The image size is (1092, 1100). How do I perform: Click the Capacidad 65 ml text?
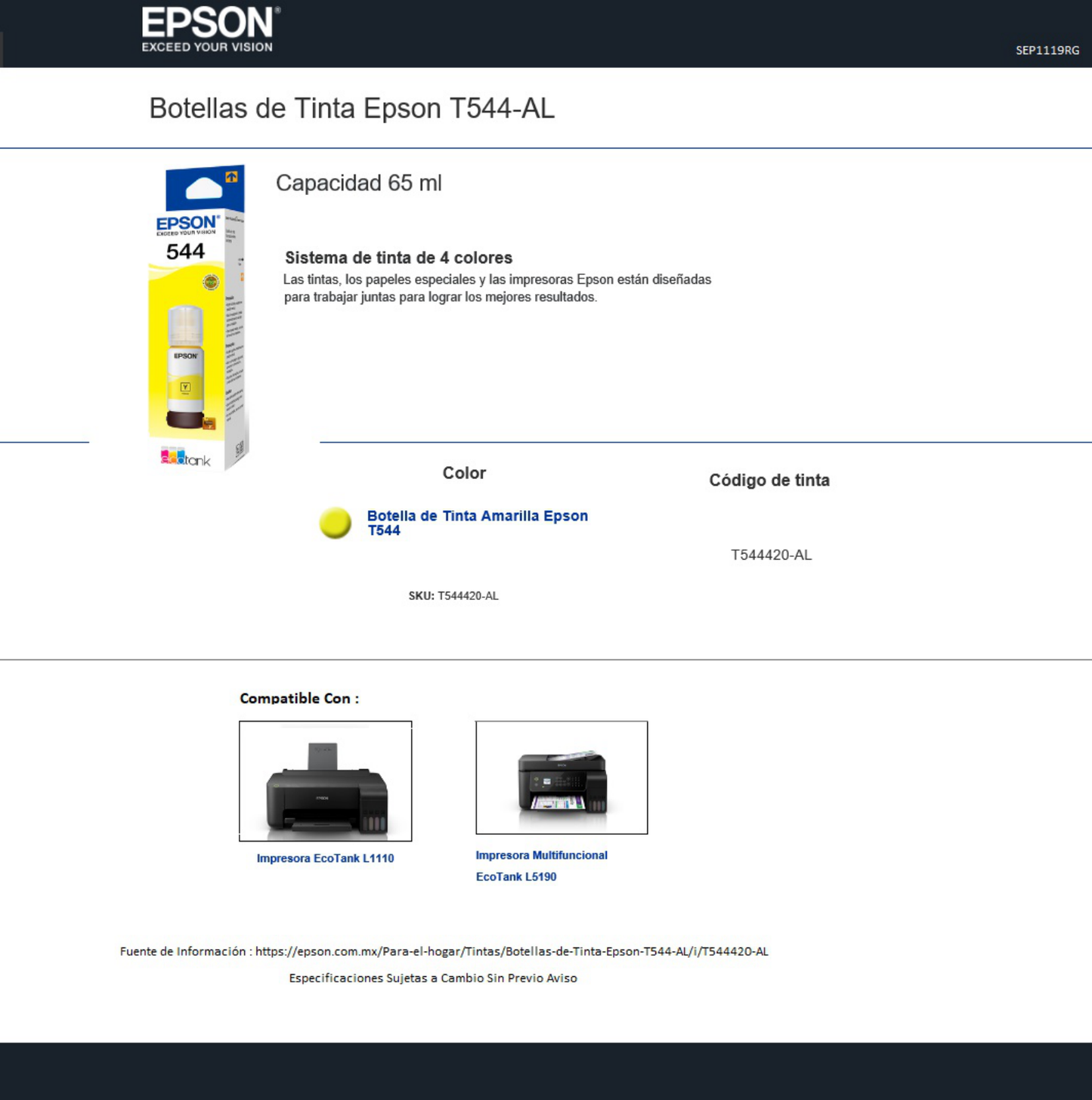coord(358,183)
